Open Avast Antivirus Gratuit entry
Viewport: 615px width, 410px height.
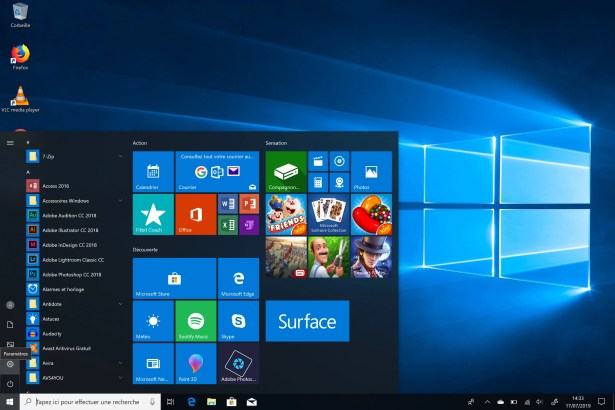click(75, 348)
